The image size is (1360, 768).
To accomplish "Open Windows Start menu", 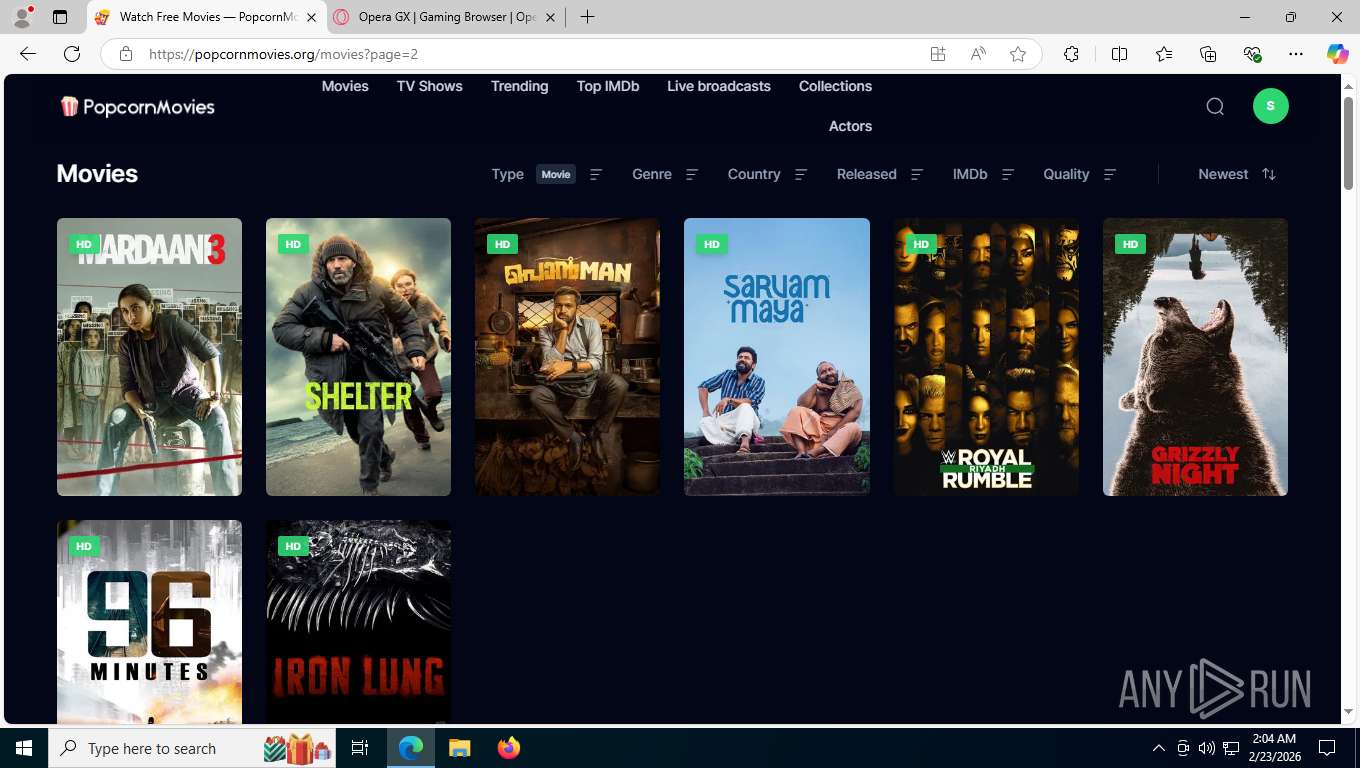I will [24, 748].
